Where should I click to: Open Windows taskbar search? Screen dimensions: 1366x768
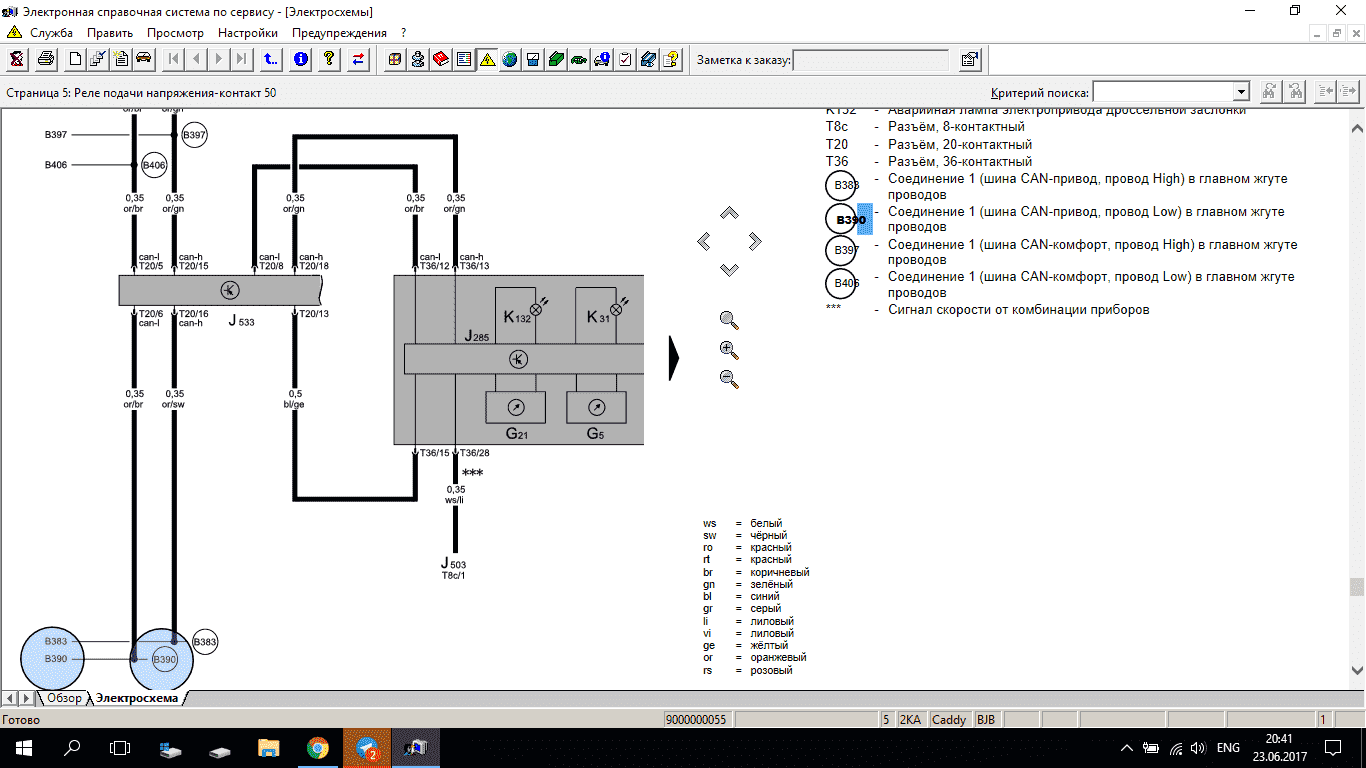point(72,747)
